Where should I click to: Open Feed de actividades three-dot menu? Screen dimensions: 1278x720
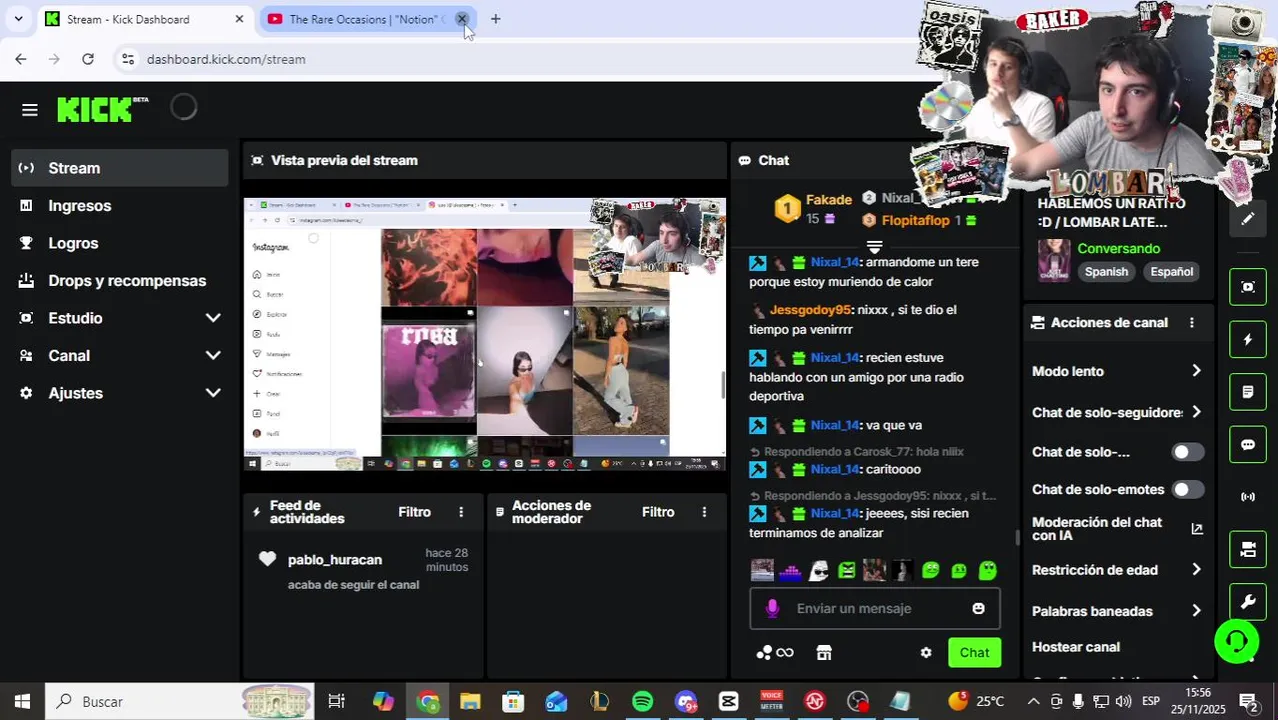(x=461, y=512)
